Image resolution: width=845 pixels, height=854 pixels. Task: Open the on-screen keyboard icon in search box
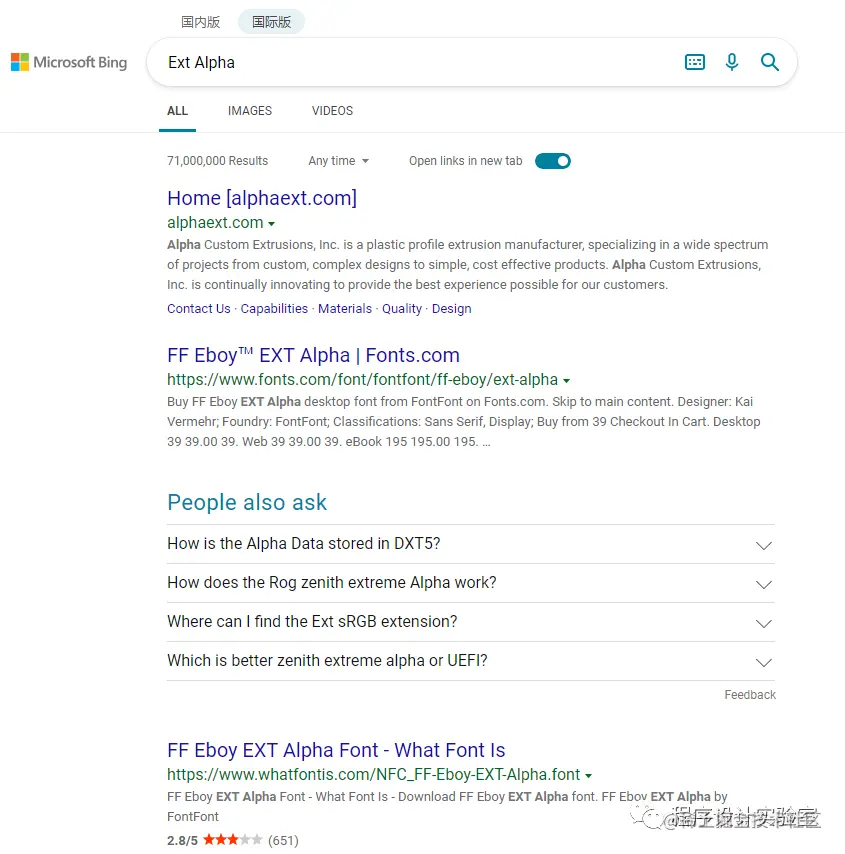click(x=695, y=62)
